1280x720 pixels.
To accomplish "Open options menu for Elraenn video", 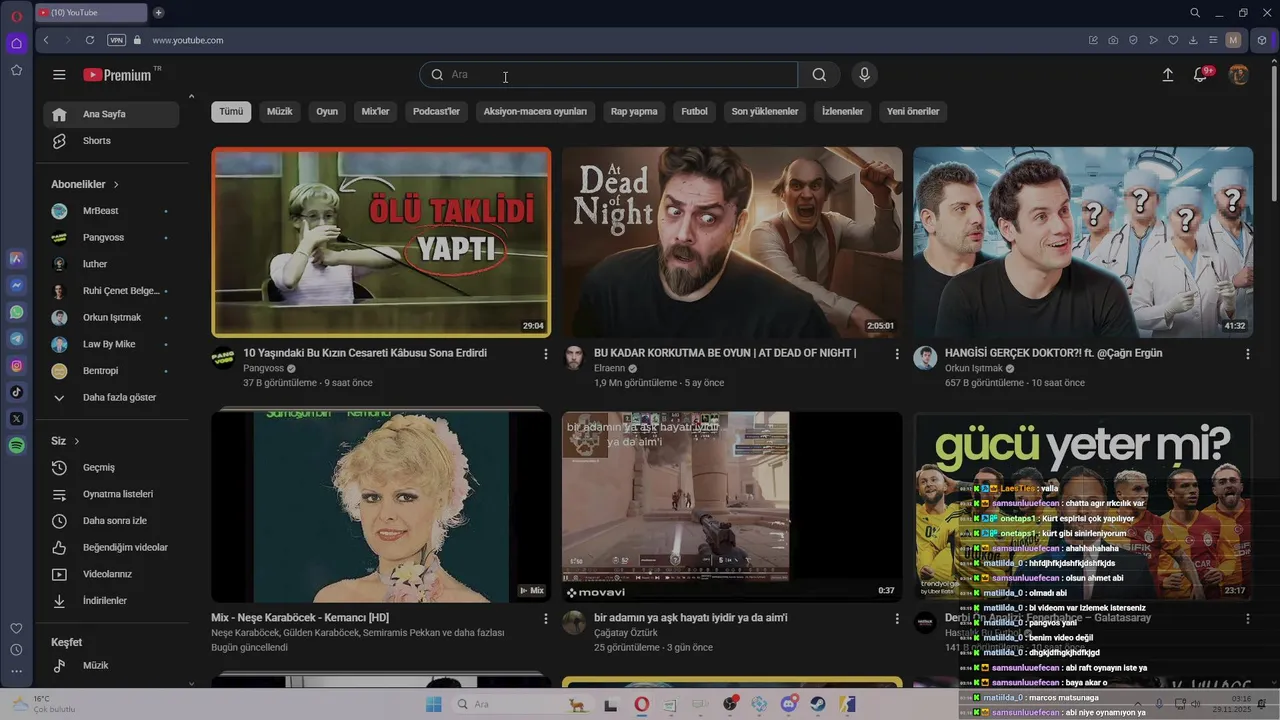I will pos(896,354).
